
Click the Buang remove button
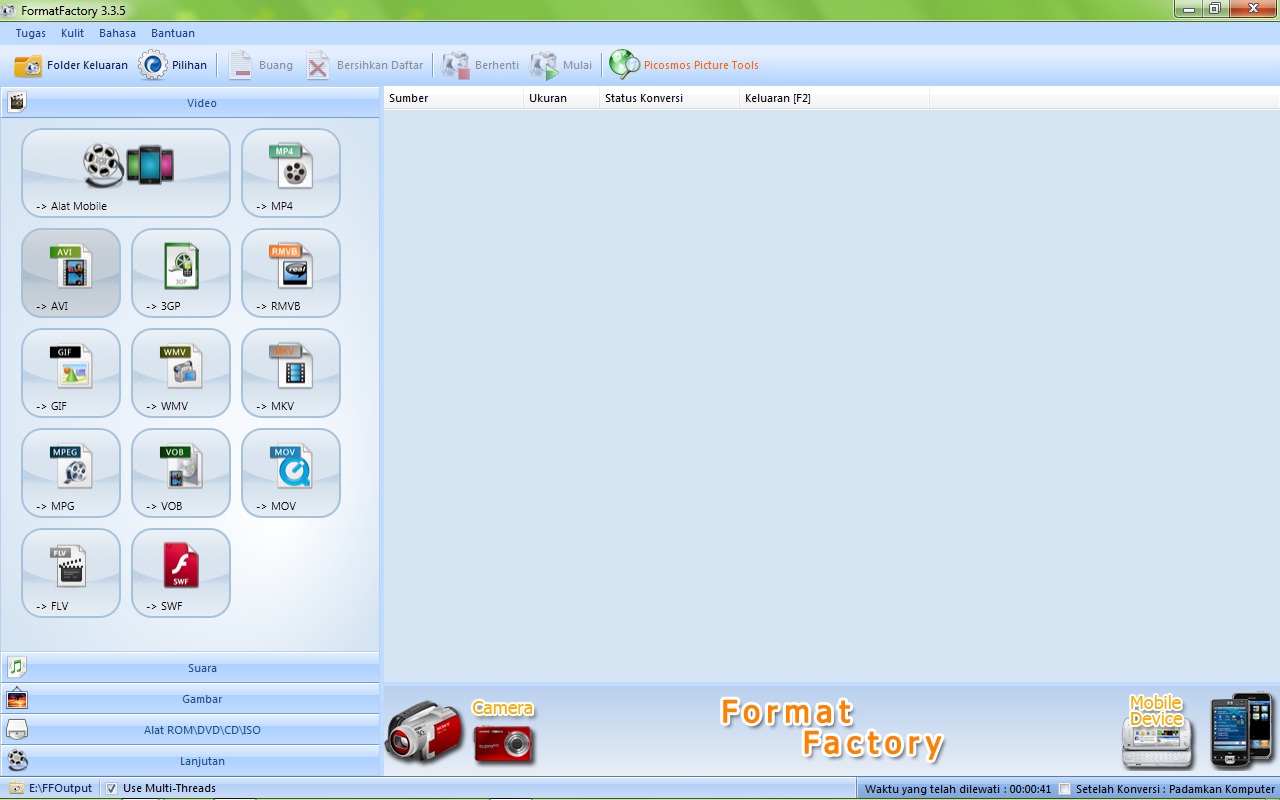coord(260,66)
